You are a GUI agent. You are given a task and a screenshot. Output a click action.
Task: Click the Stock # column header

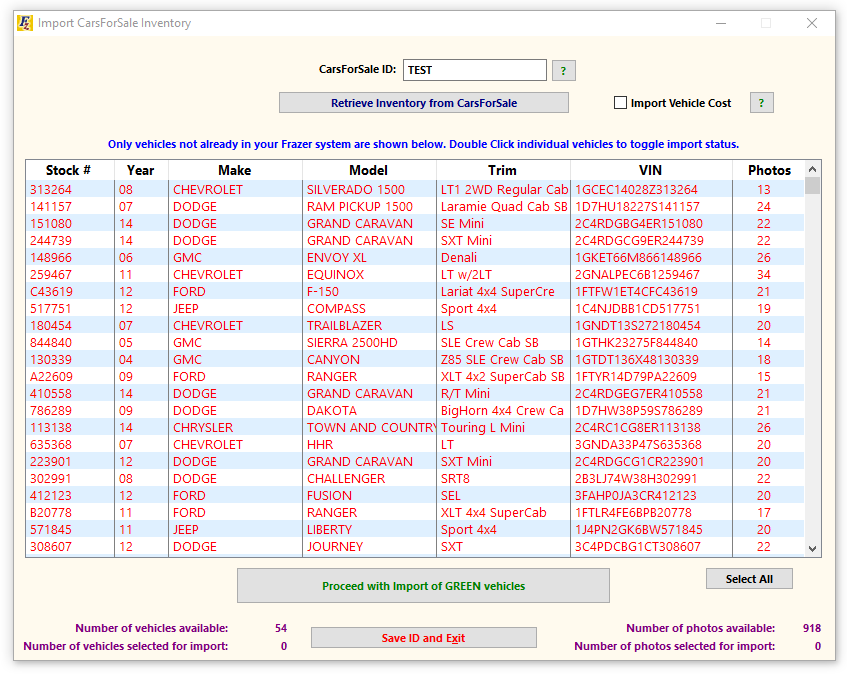69,170
